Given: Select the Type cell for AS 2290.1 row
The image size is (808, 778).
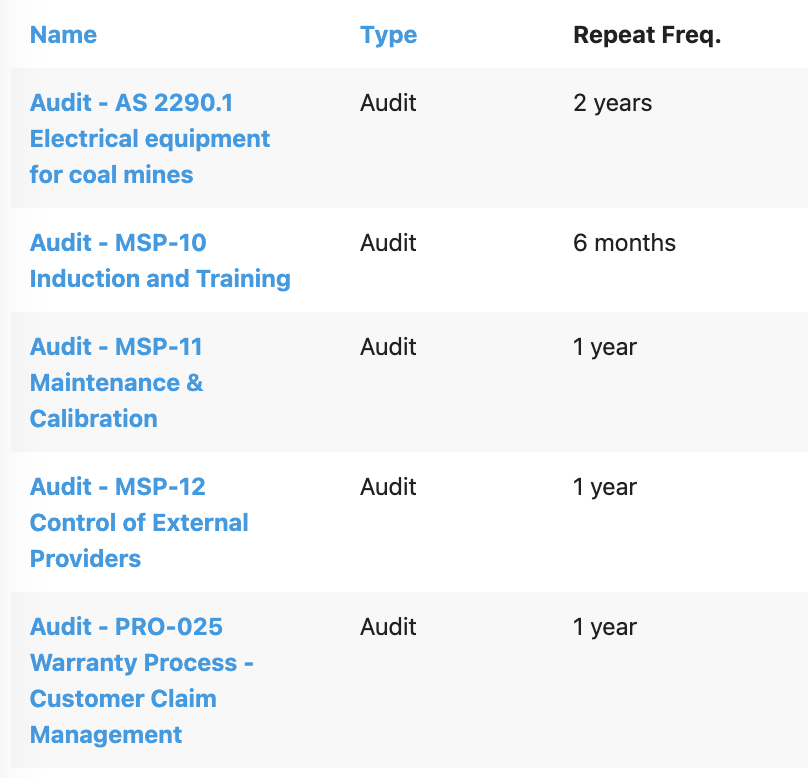Looking at the screenshot, I should pyautogui.click(x=388, y=103).
